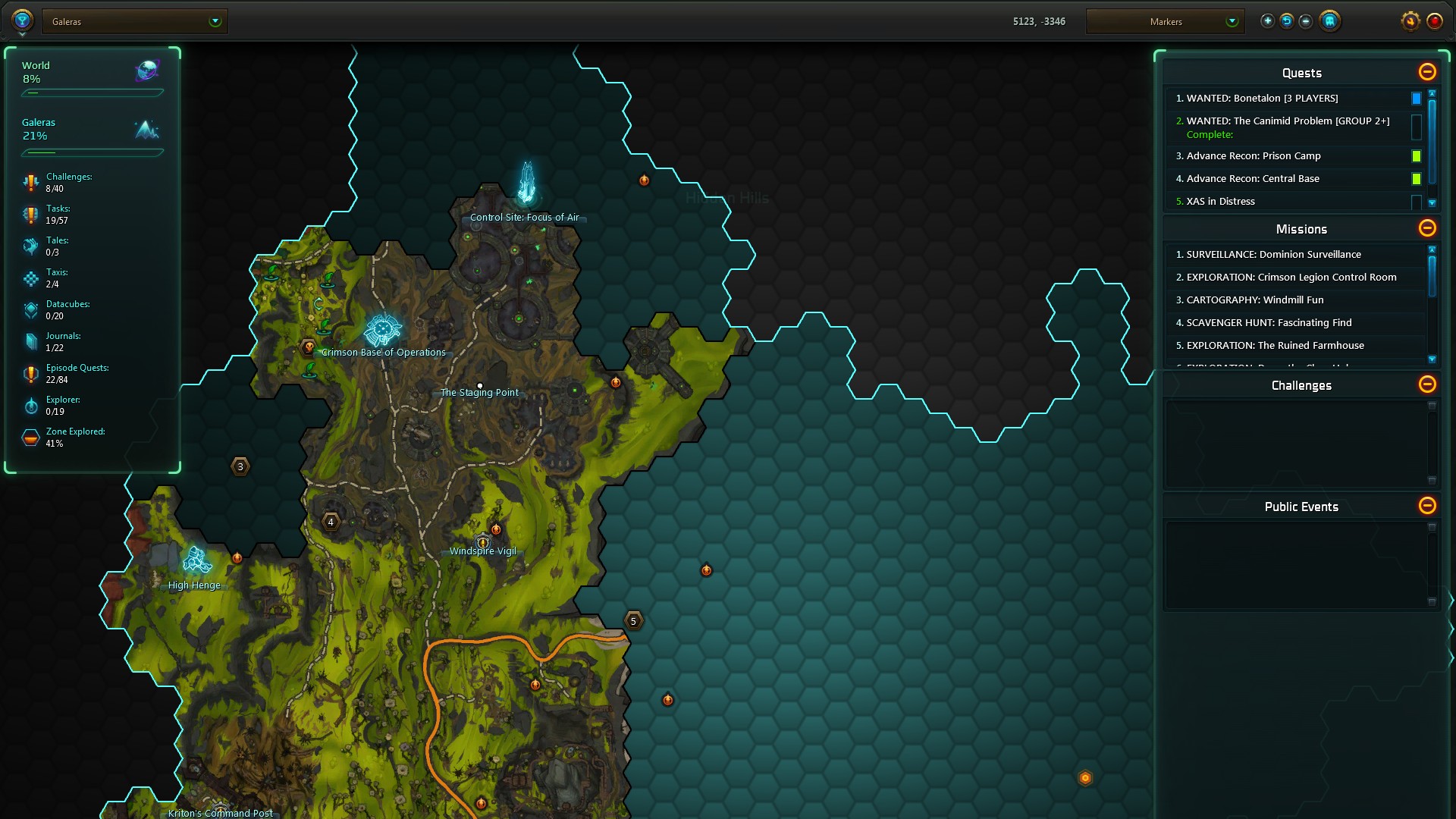Viewport: 1456px width, 819px height.
Task: Open the Markers dropdown
Action: [1165, 21]
